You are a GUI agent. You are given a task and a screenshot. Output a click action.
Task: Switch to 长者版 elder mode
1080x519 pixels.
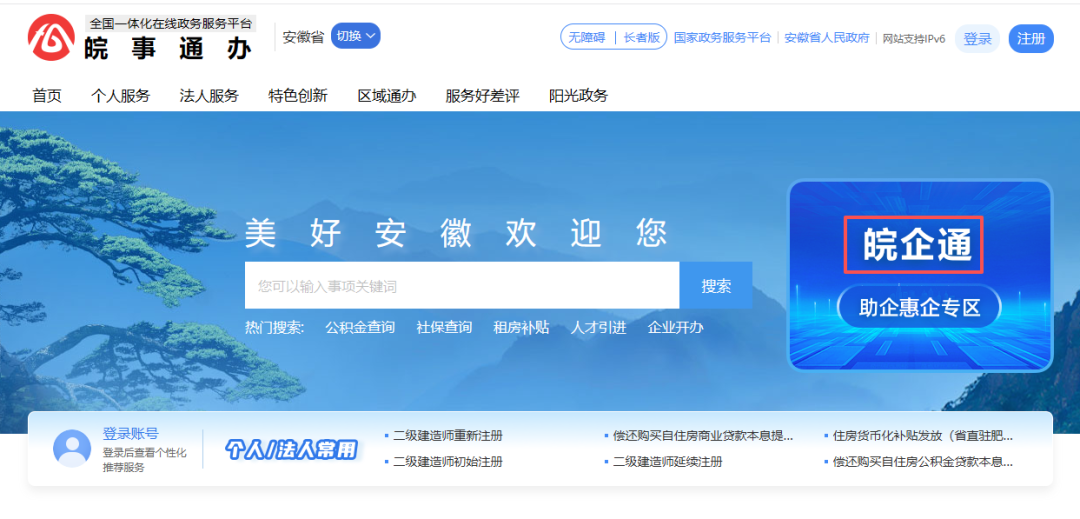tap(642, 38)
